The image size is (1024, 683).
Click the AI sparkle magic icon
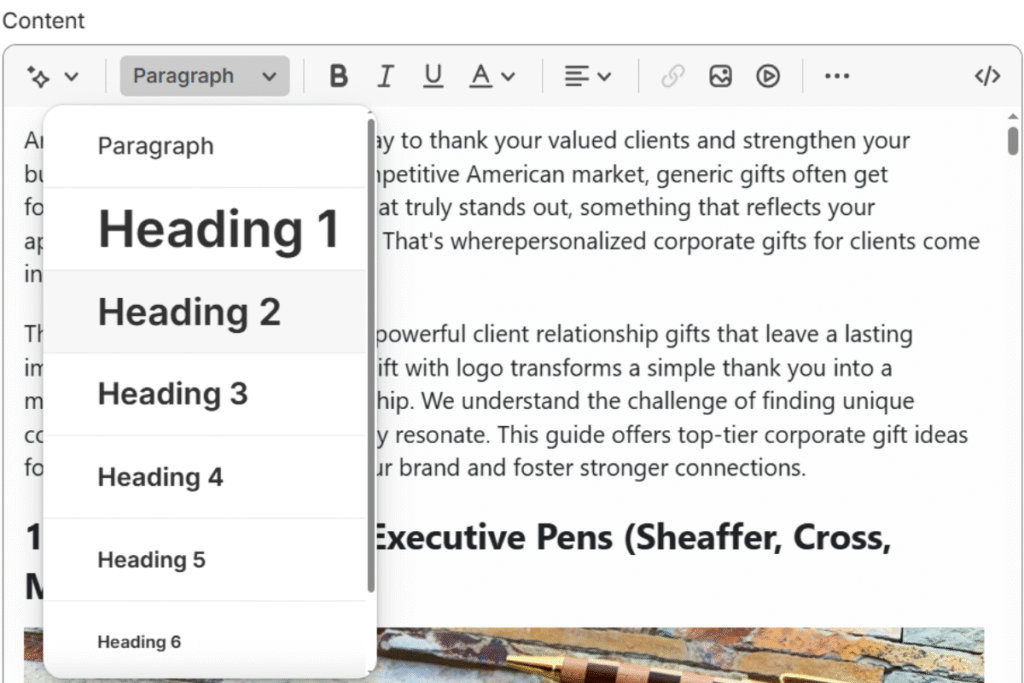point(39,76)
